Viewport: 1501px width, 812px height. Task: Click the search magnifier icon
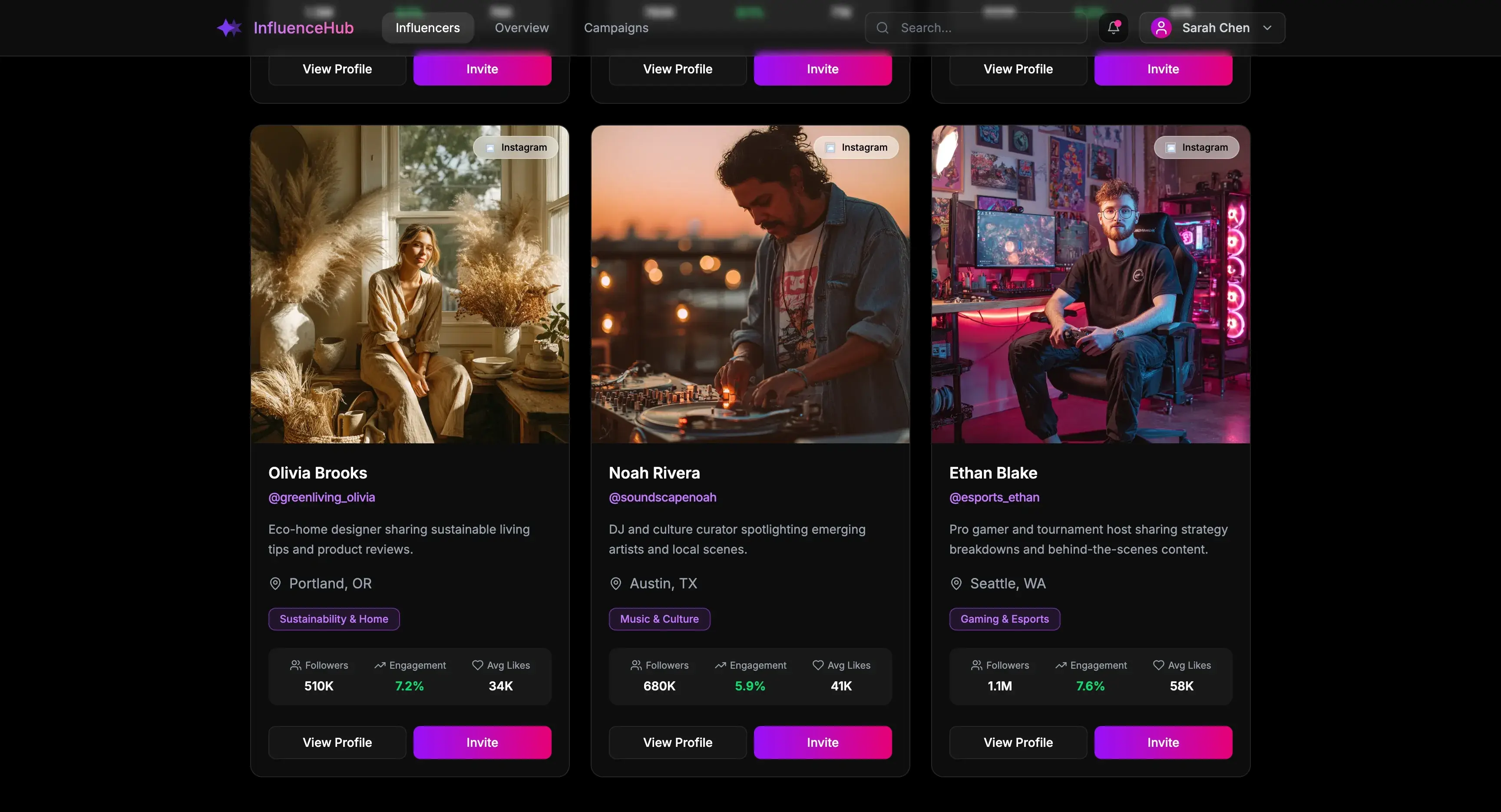(882, 28)
